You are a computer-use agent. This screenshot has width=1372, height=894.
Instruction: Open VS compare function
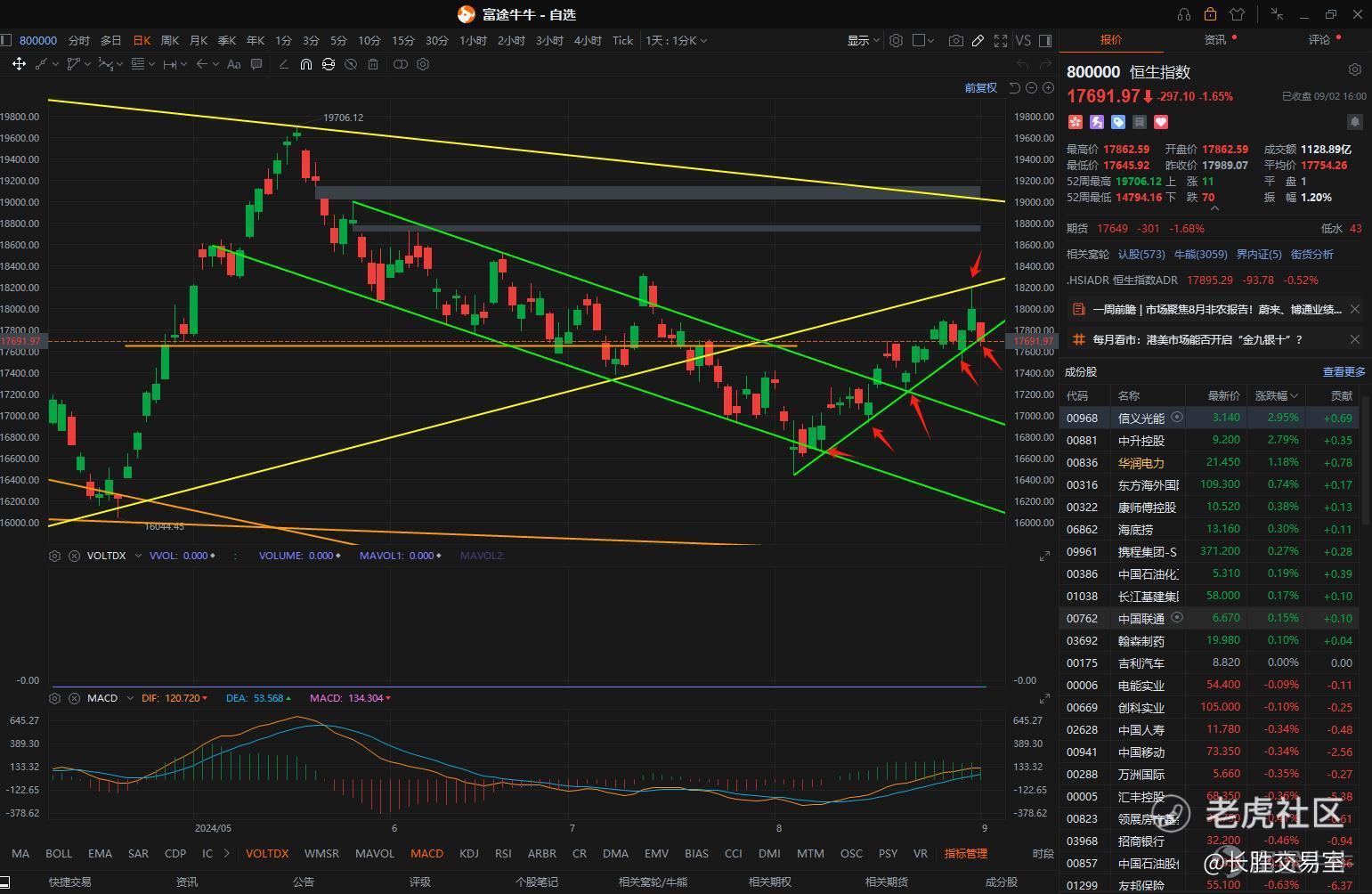tap(1023, 40)
